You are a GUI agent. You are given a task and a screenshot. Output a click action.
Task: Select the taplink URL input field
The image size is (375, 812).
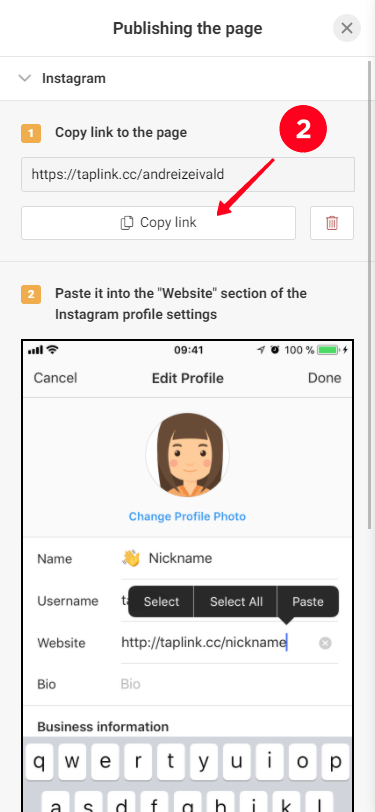188,175
